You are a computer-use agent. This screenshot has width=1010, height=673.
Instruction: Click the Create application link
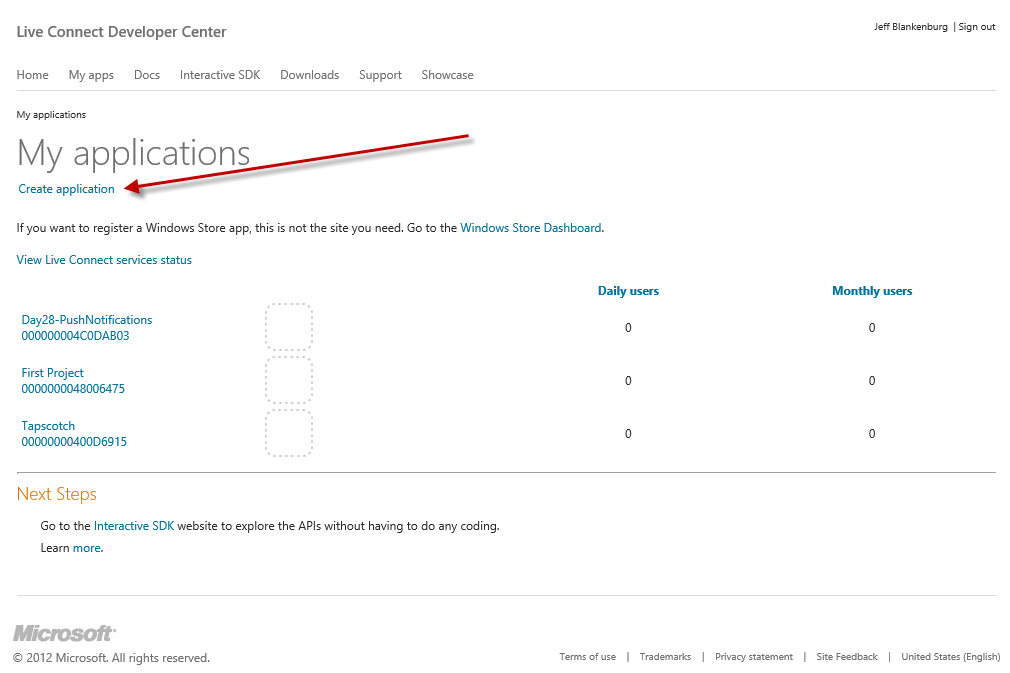tap(66, 189)
